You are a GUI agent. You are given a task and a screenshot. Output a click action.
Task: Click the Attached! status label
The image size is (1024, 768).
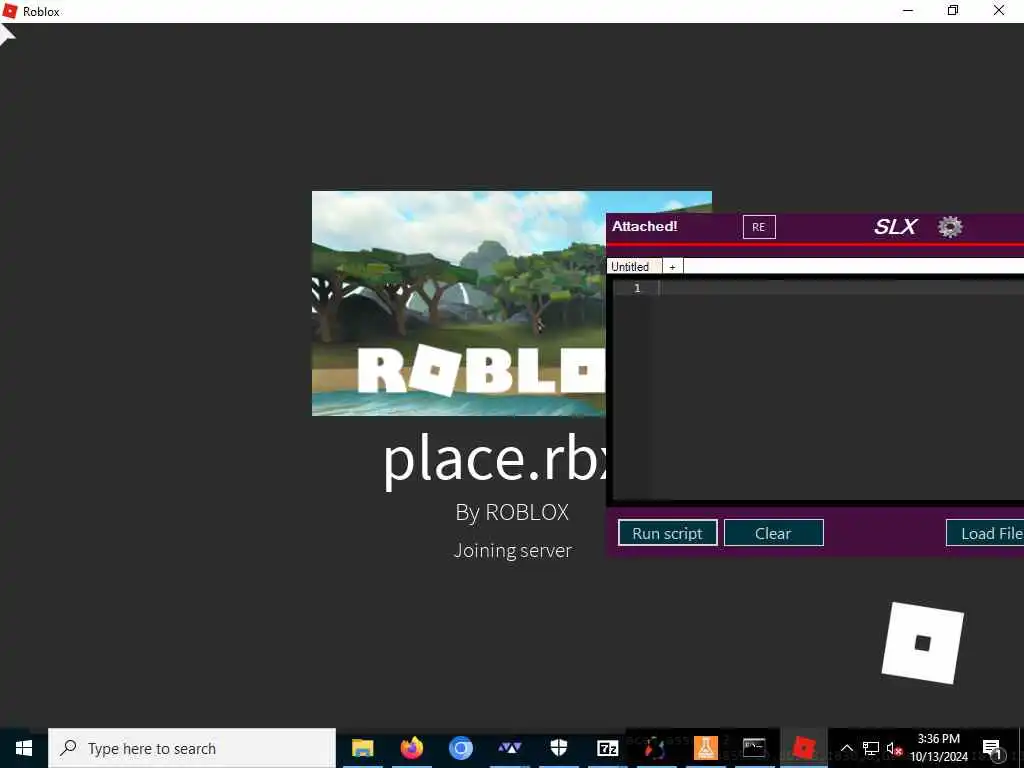coord(645,226)
